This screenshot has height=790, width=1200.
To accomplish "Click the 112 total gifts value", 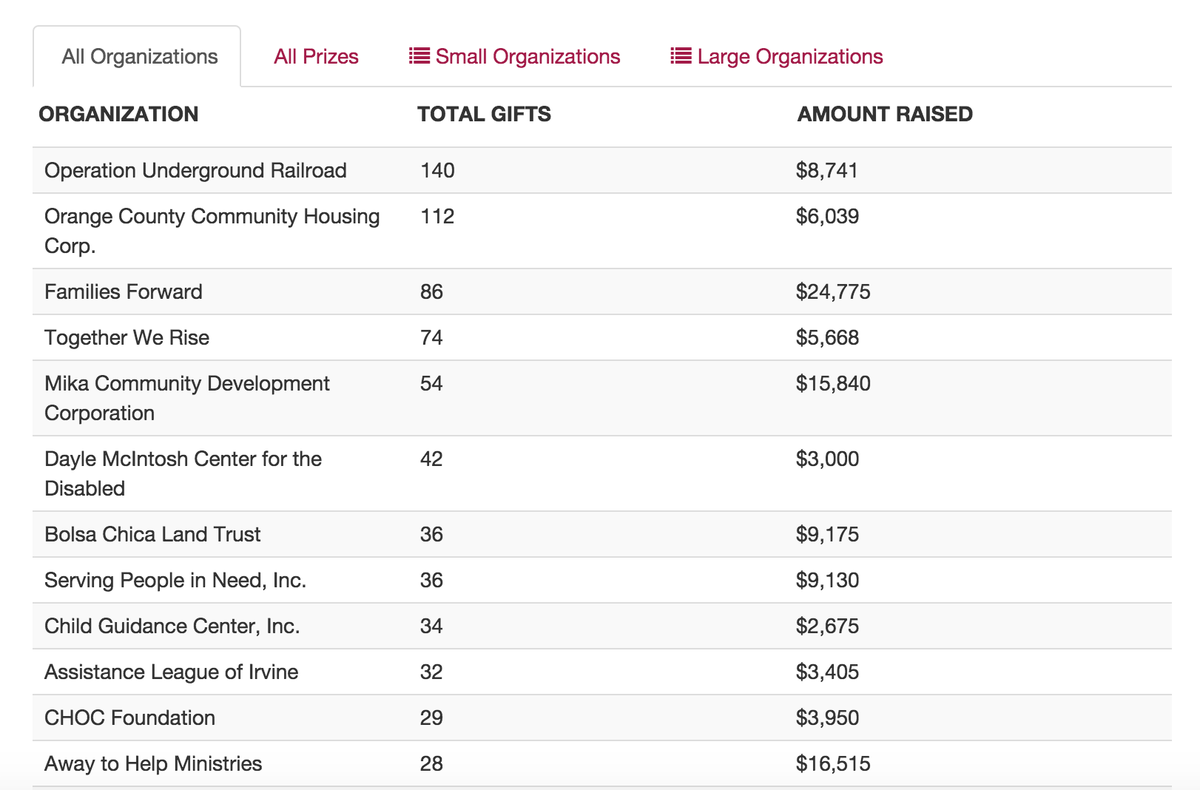I will pyautogui.click(x=437, y=216).
